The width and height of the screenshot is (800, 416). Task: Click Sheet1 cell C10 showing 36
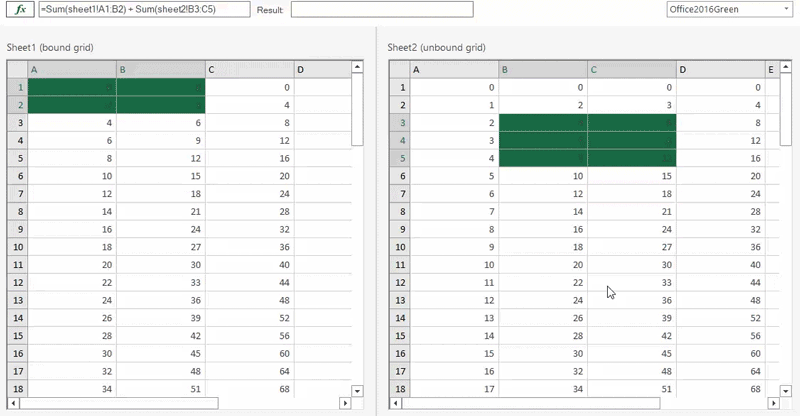click(249, 247)
